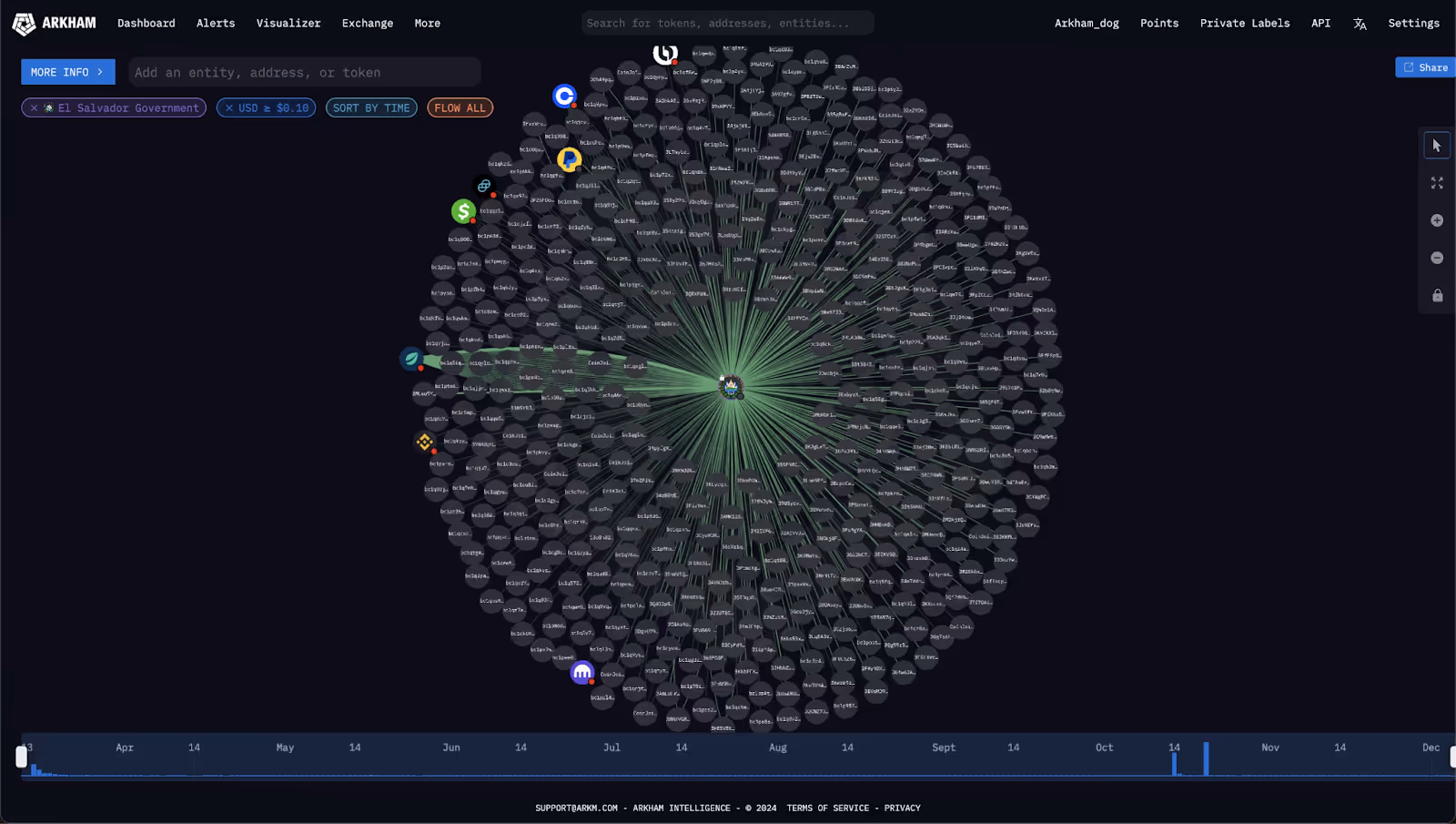Click the Share button
Image resolution: width=1456 pixels, height=824 pixels.
1425,67
